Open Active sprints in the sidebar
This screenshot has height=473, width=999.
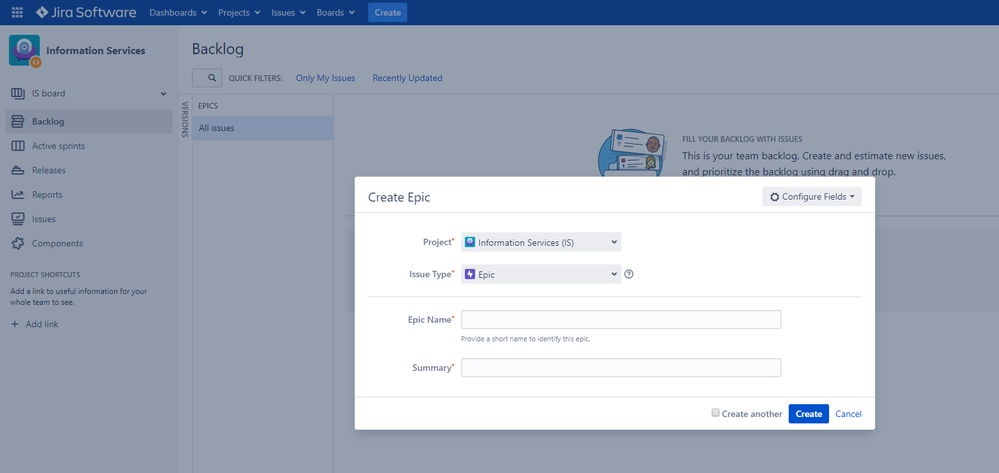click(x=89, y=146)
